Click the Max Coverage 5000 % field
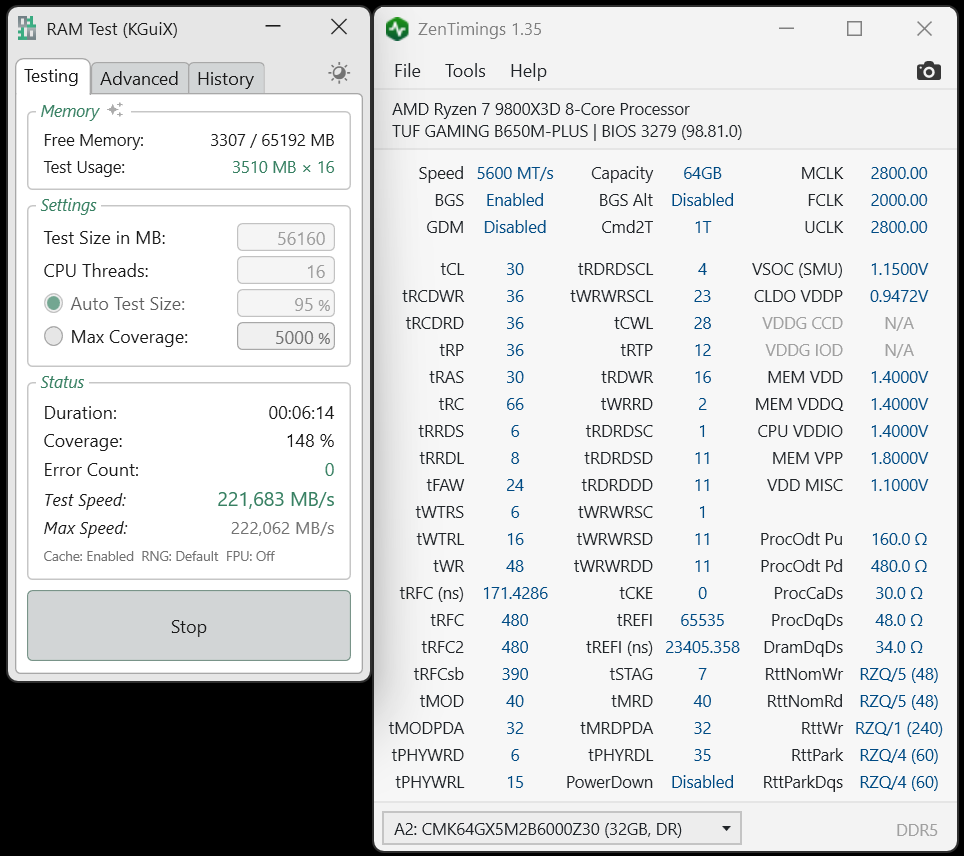 286,336
